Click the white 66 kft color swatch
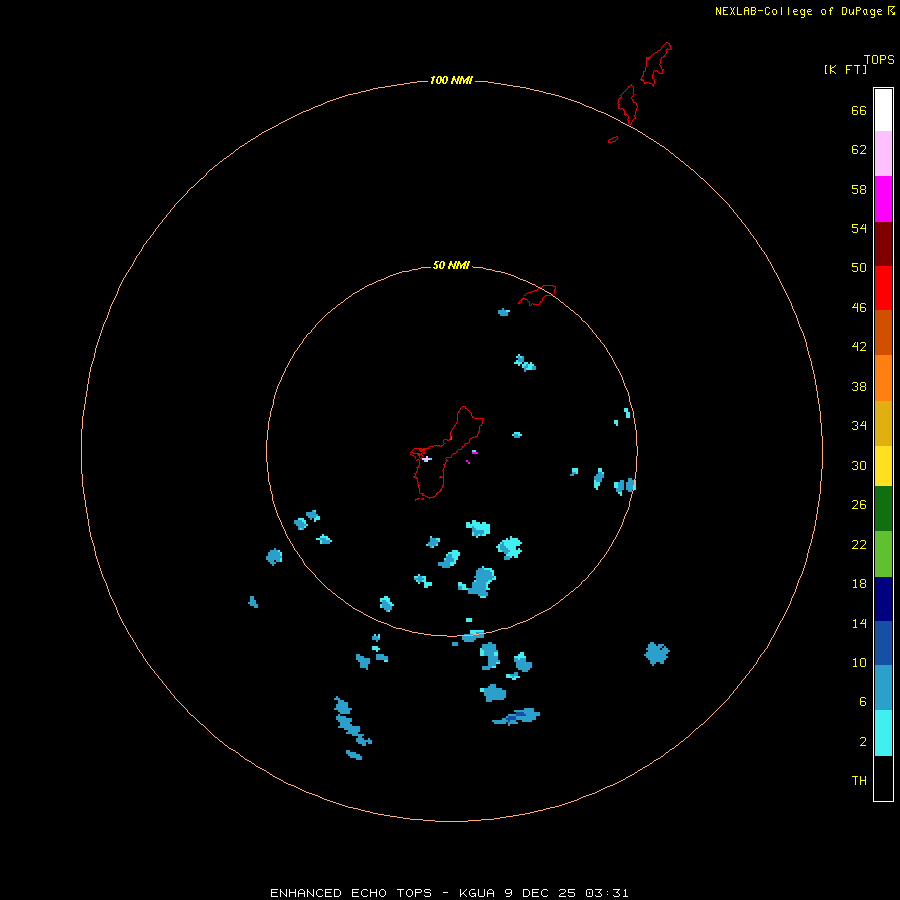Viewport: 900px width, 900px height. tap(883, 110)
